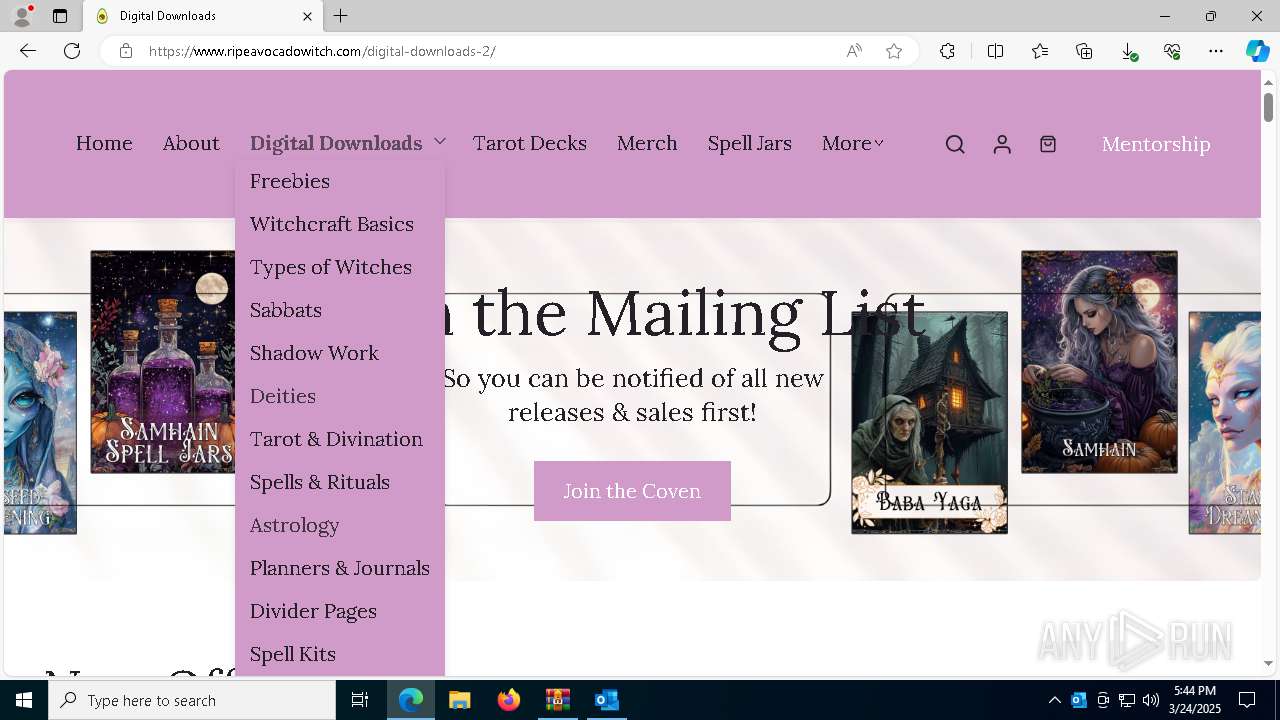Open the Spell Jars page
This screenshot has height=720, width=1280.
click(x=750, y=143)
